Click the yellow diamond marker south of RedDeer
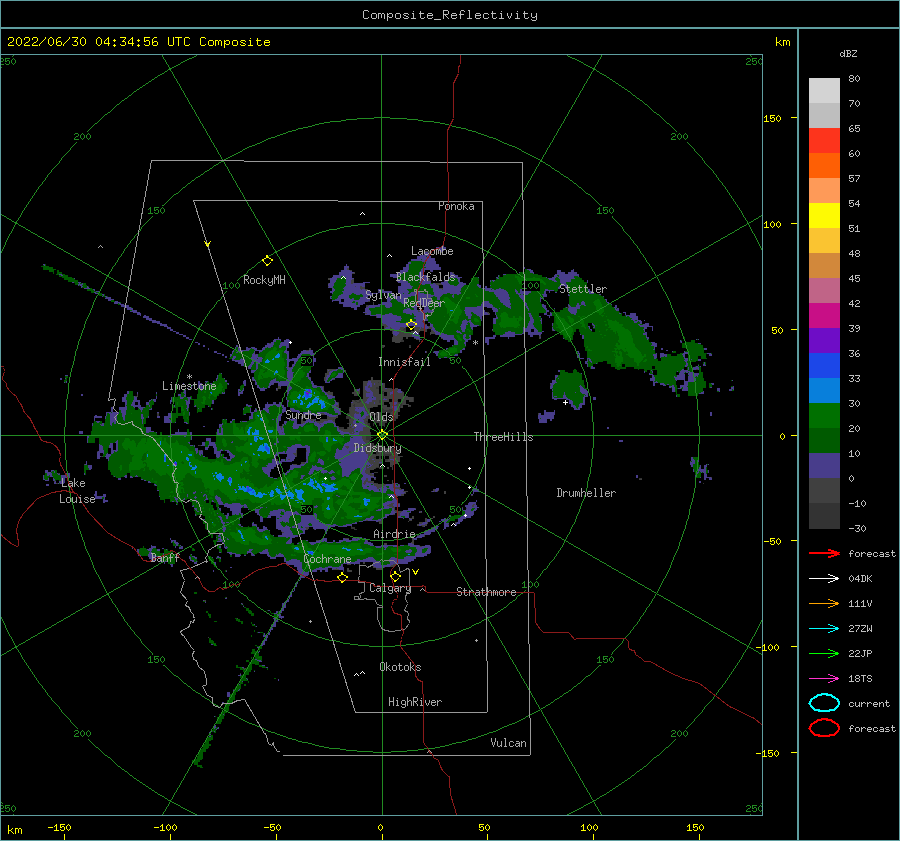The image size is (900, 841). [411, 325]
